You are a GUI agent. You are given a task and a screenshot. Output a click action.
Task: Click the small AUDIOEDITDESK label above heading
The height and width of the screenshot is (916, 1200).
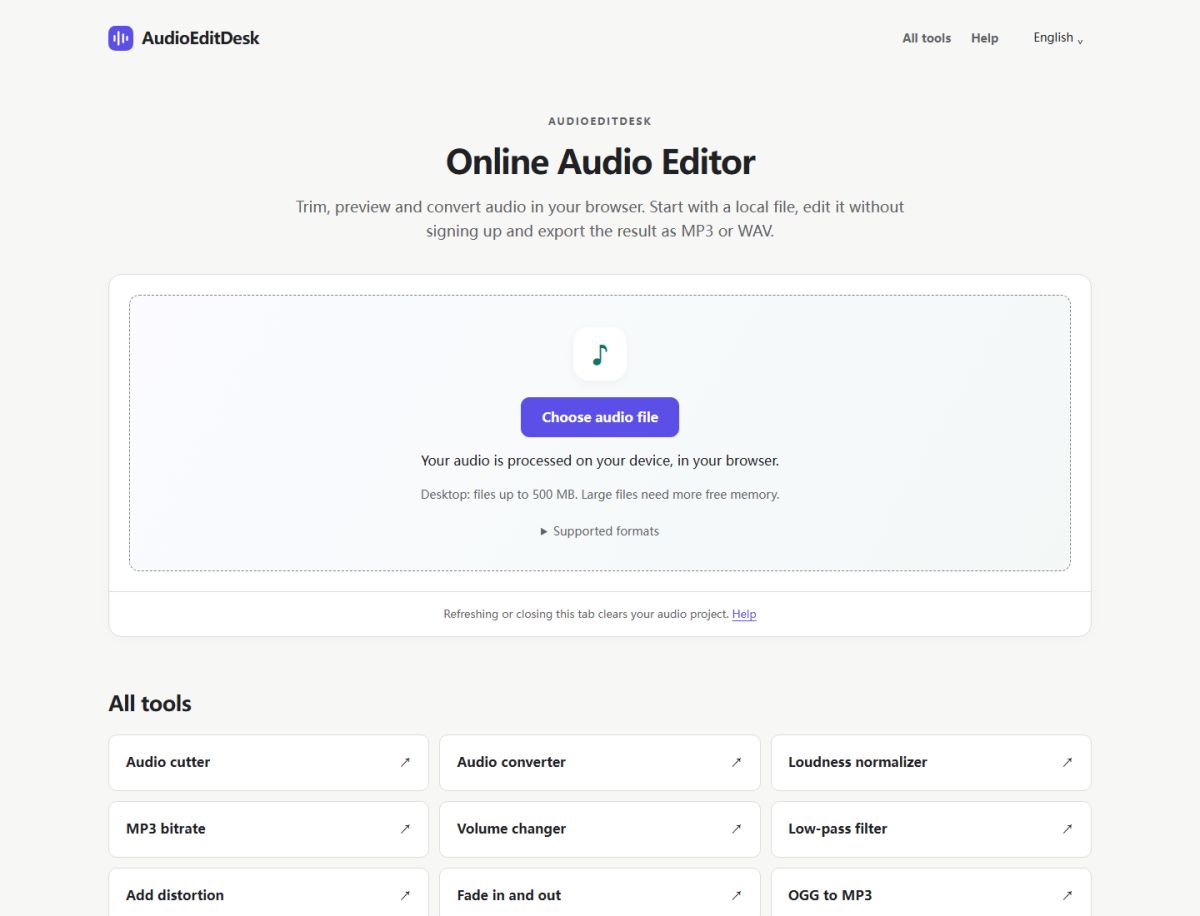point(600,121)
